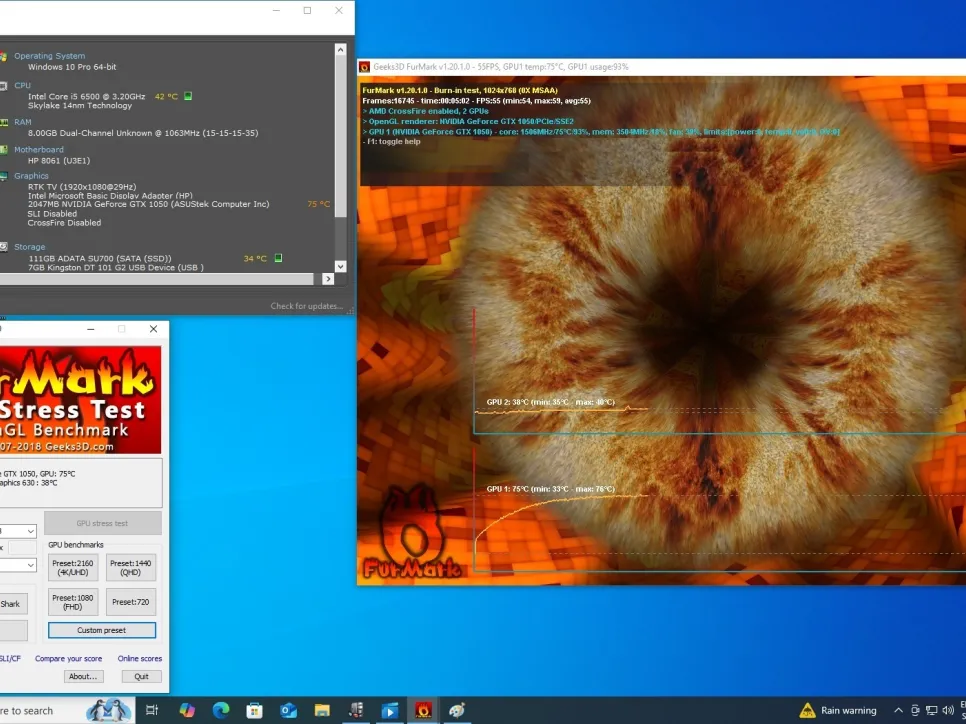The width and height of the screenshot is (966, 724).
Task: Click the About... button in FurMark
Action: [x=83, y=676]
